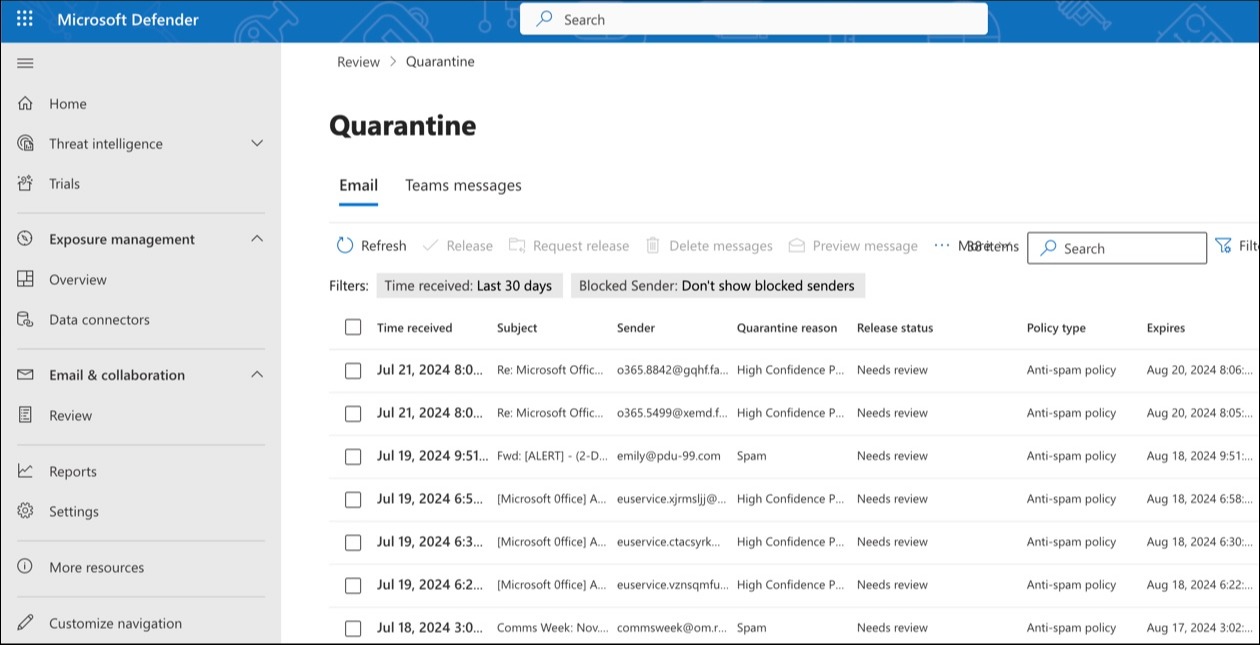Click the Review breadcrumb link

[357, 61]
